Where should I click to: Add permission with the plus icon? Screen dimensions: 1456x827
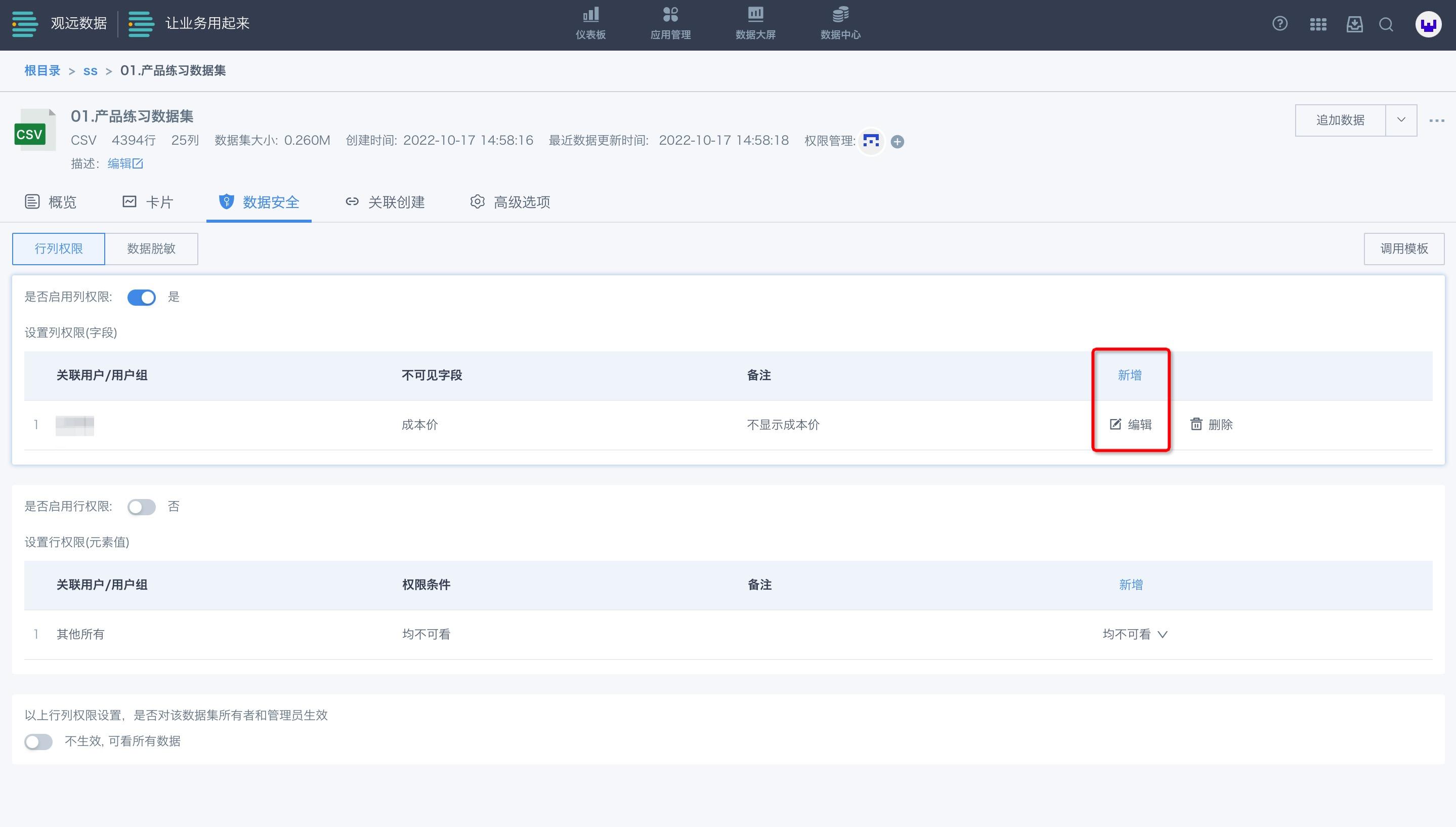click(897, 141)
